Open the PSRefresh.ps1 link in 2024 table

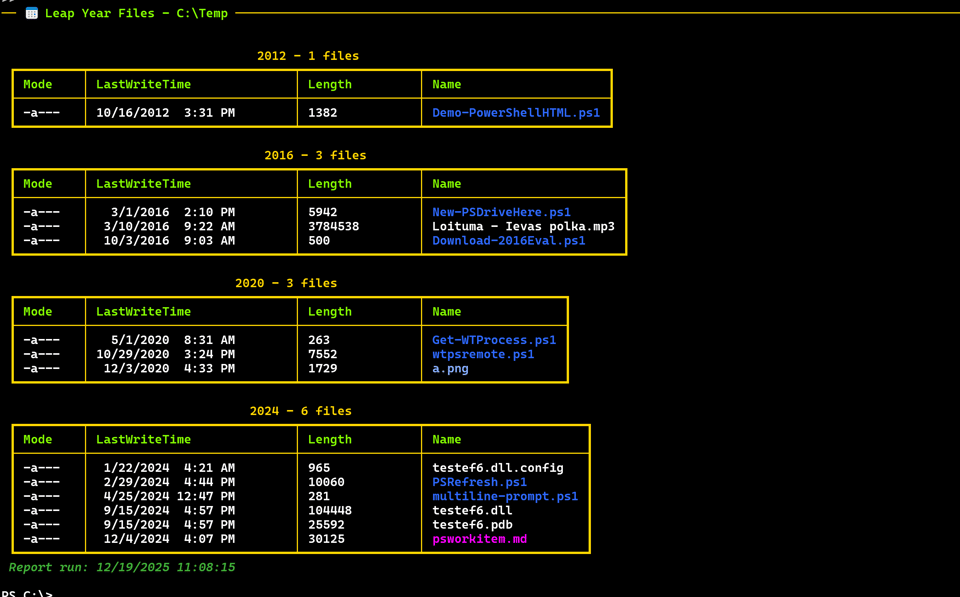480,481
